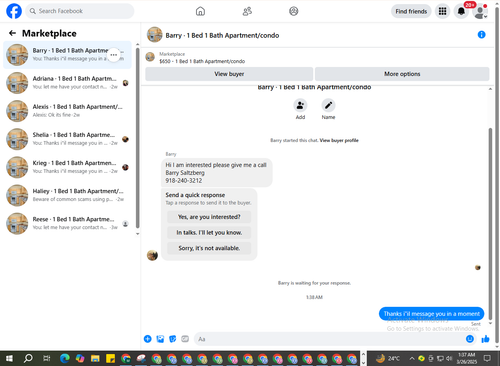Open the $650 Marketplace listing link
The width and height of the screenshot is (500, 366).
(x=202, y=61)
